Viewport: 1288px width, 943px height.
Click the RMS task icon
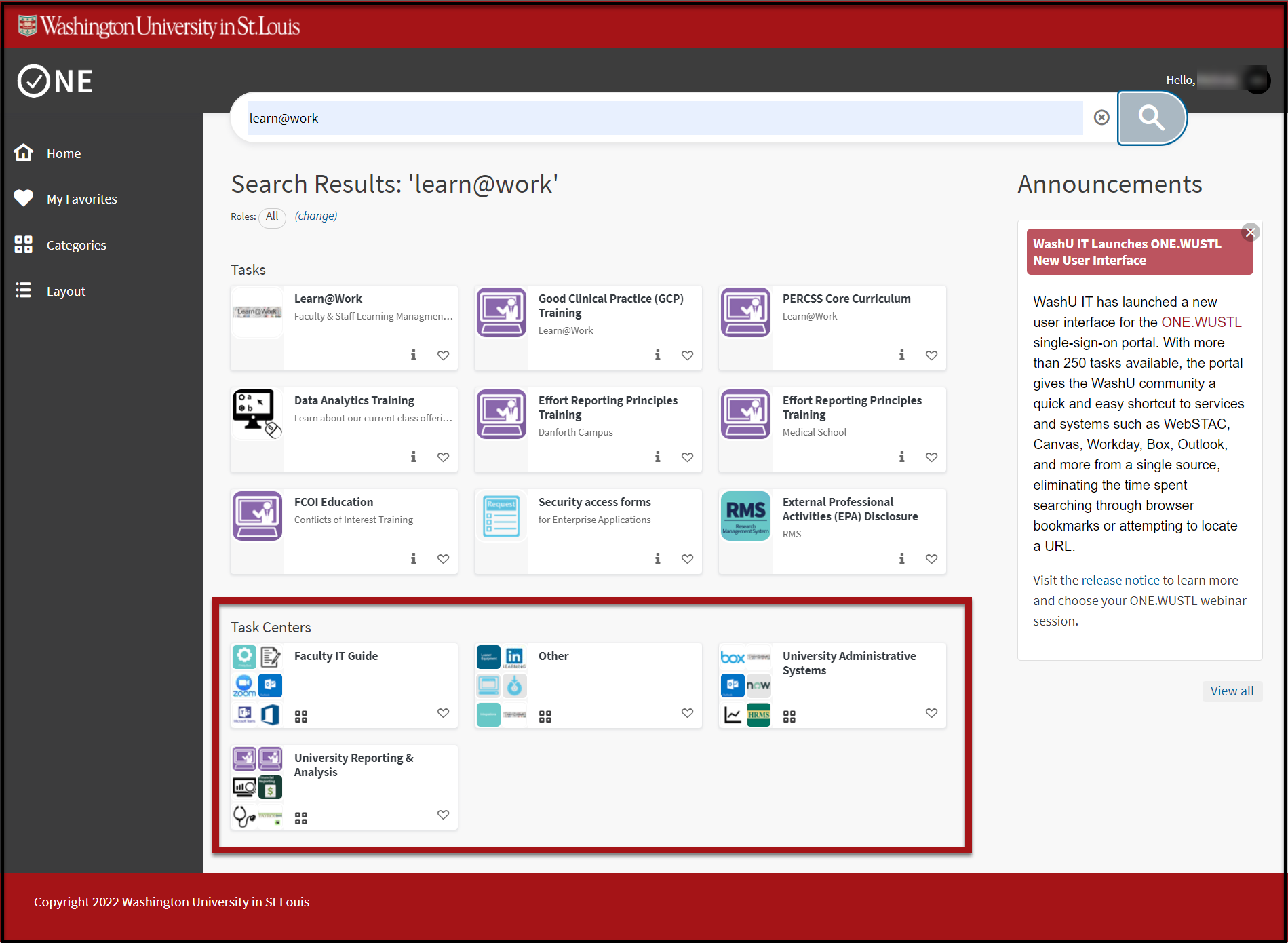point(745,516)
